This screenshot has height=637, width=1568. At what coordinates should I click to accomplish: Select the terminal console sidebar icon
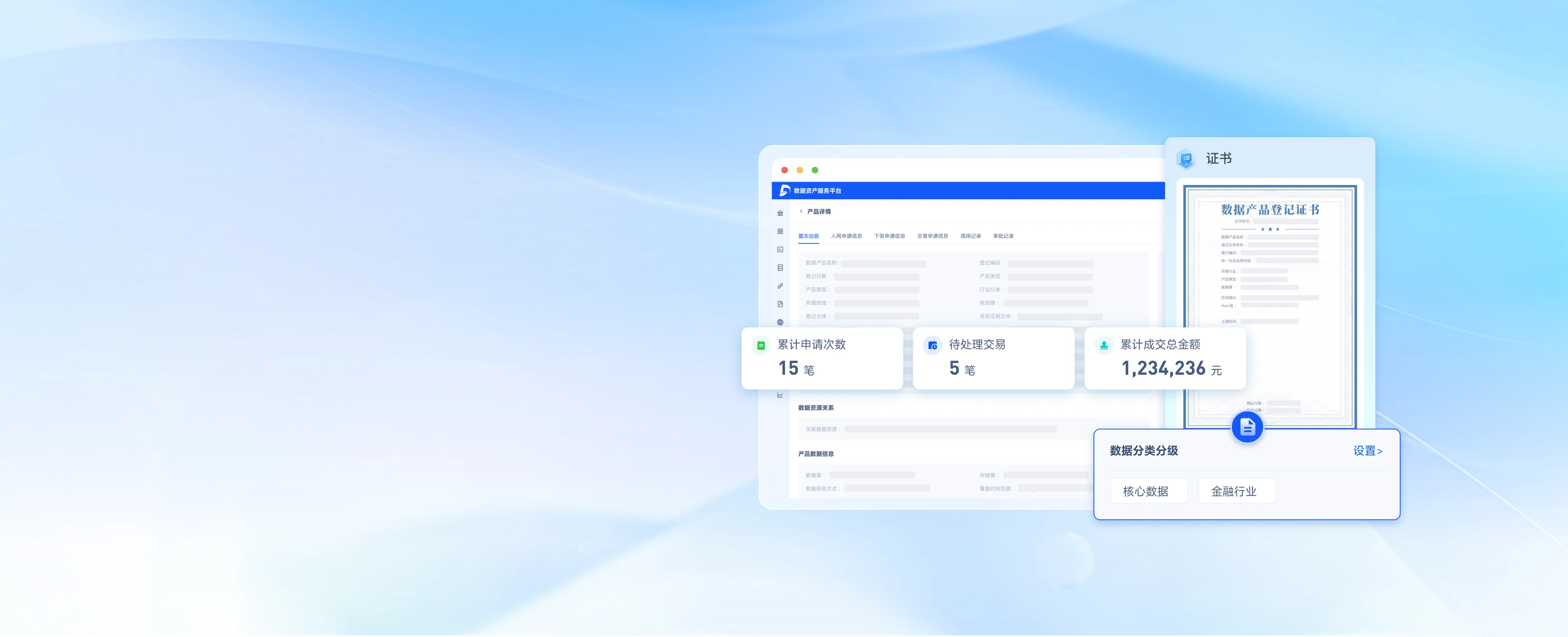[780, 249]
